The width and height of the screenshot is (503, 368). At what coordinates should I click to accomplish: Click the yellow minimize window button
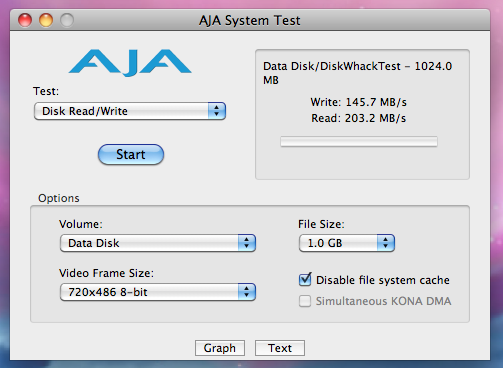[x=46, y=20]
